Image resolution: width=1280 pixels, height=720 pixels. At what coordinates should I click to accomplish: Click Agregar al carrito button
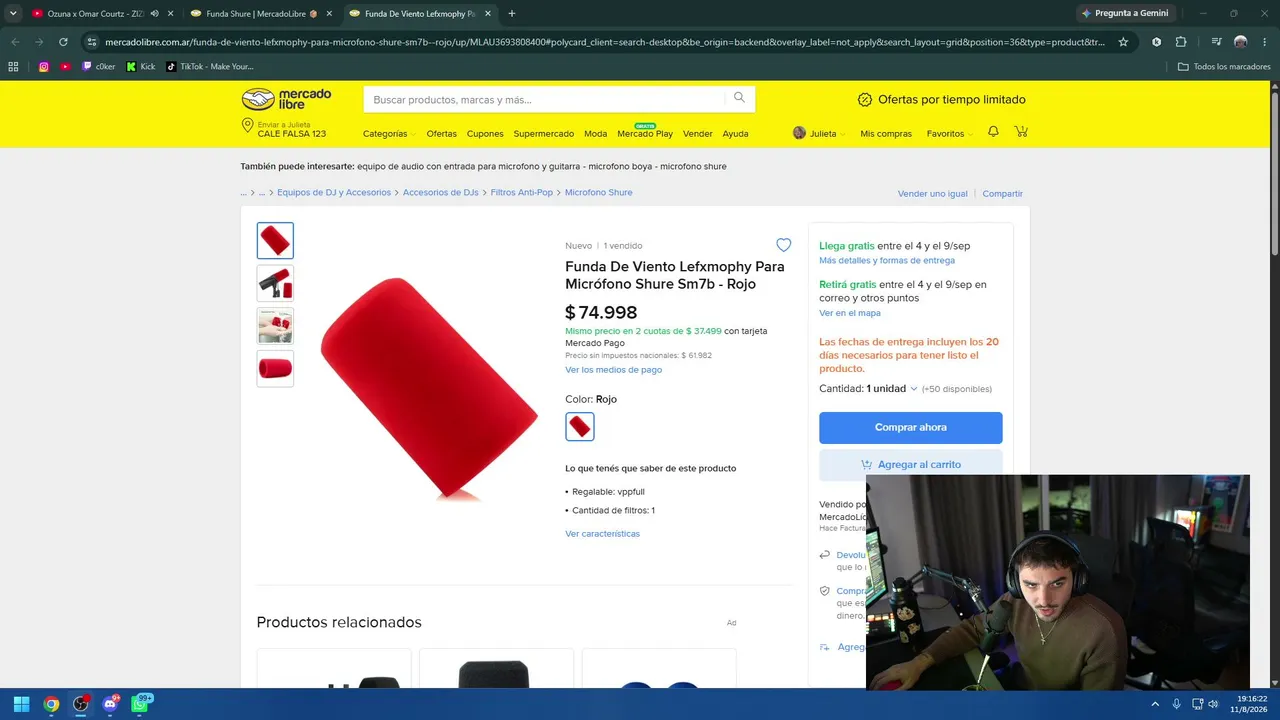click(x=910, y=464)
